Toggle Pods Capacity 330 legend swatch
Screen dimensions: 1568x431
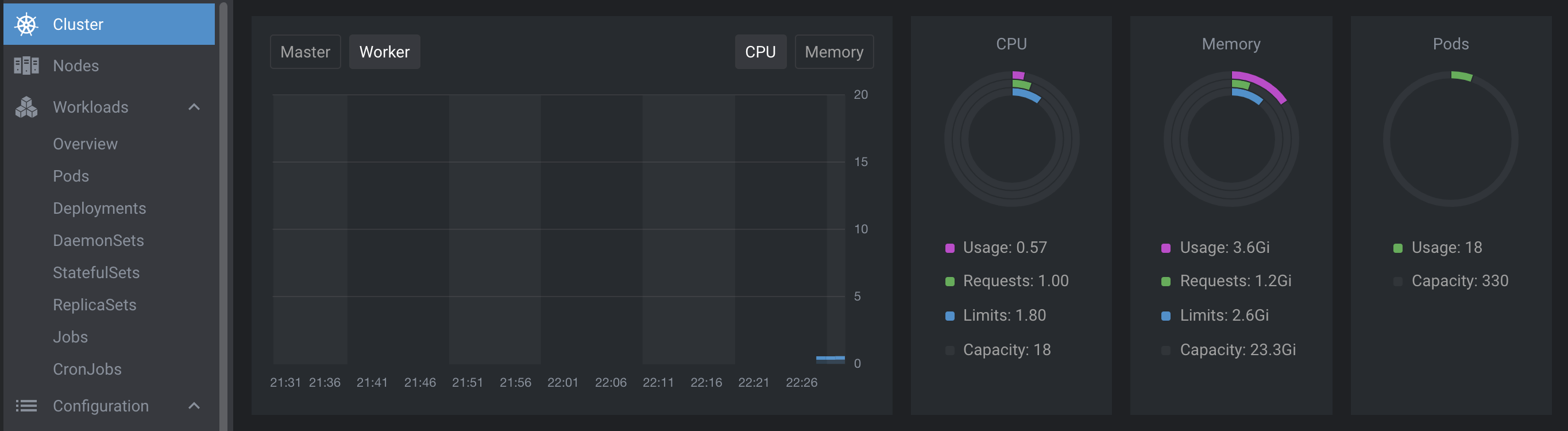coord(1397,281)
